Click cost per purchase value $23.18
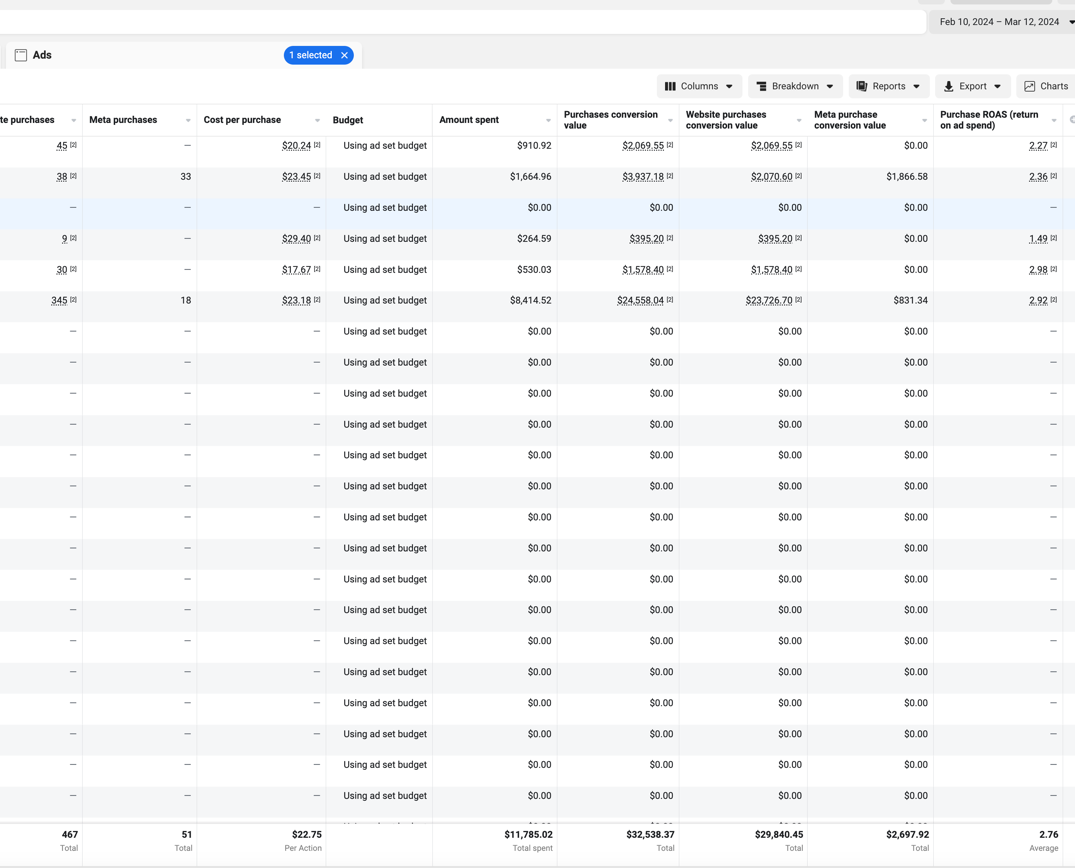 [x=296, y=300]
